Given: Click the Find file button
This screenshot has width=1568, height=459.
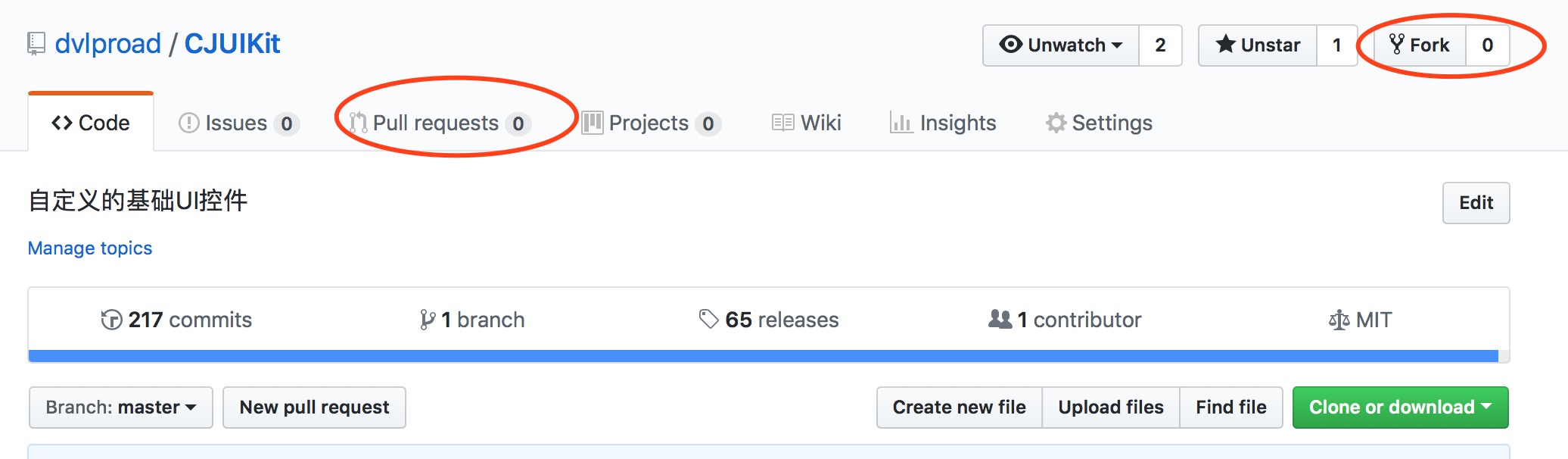Looking at the screenshot, I should tap(1230, 407).
